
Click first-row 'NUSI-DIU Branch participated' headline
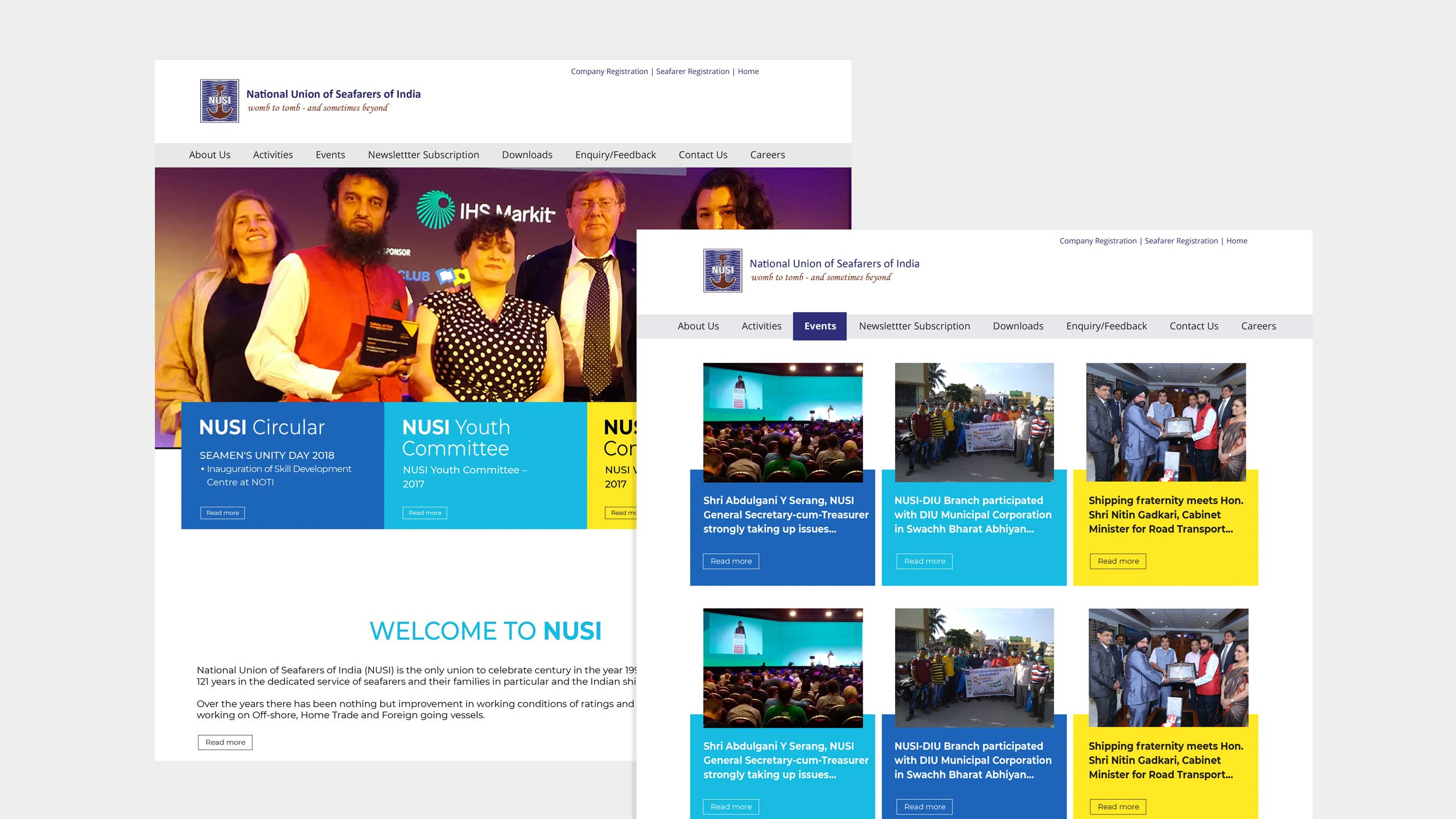[973, 516]
